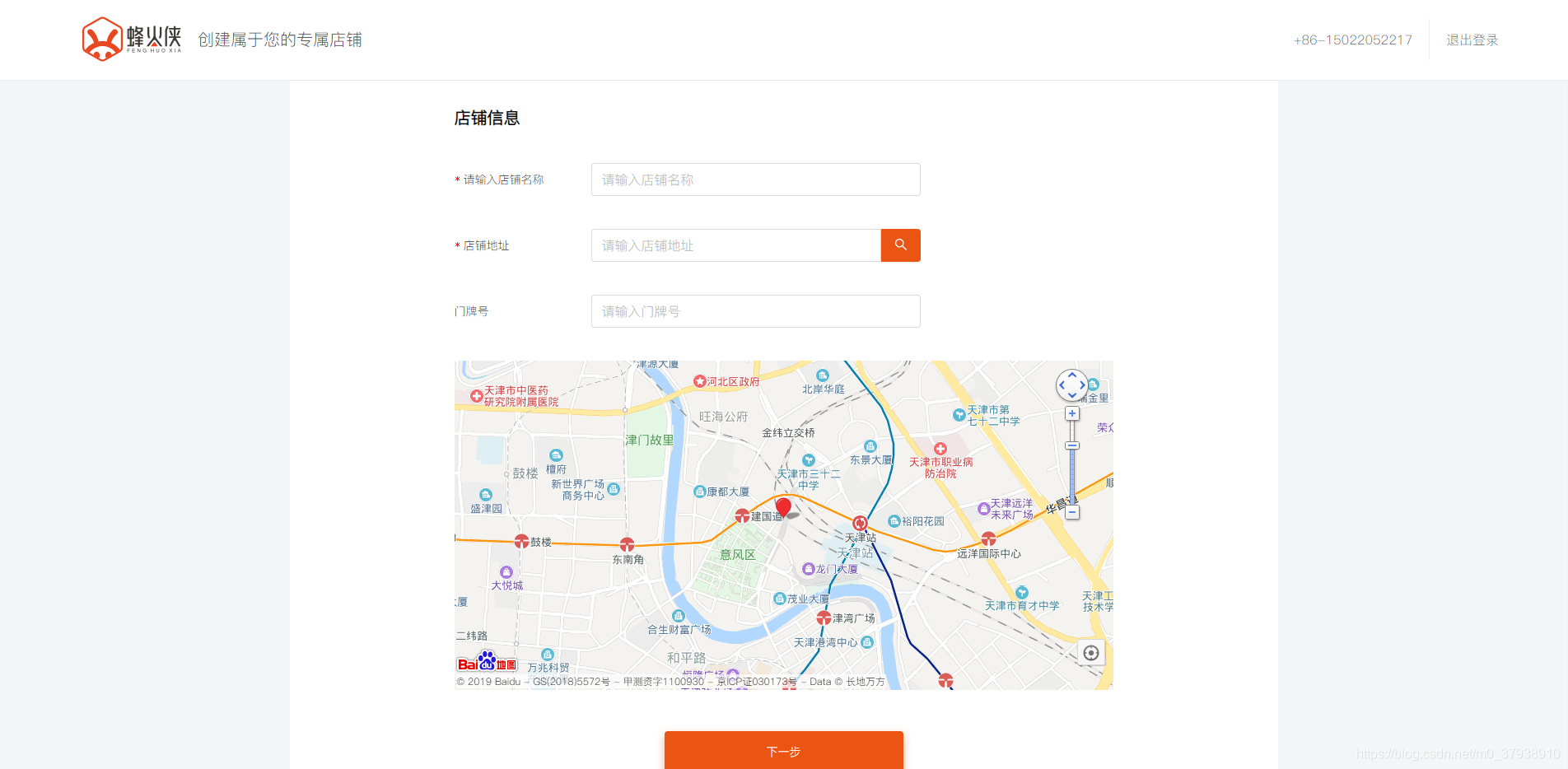Viewport: 1568px width, 769px height.
Task: Click the zoom in plus button on the map
Action: pos(1072,412)
